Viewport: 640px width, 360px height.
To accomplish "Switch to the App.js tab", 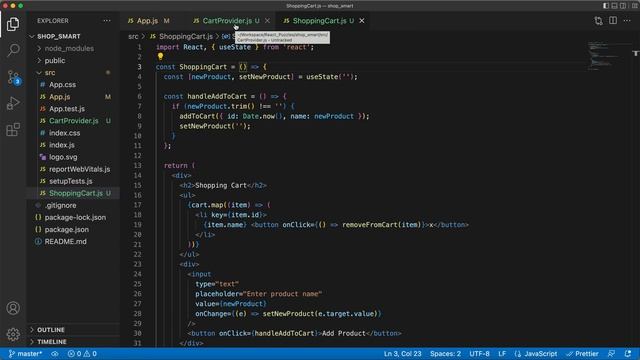I will click(x=148, y=20).
